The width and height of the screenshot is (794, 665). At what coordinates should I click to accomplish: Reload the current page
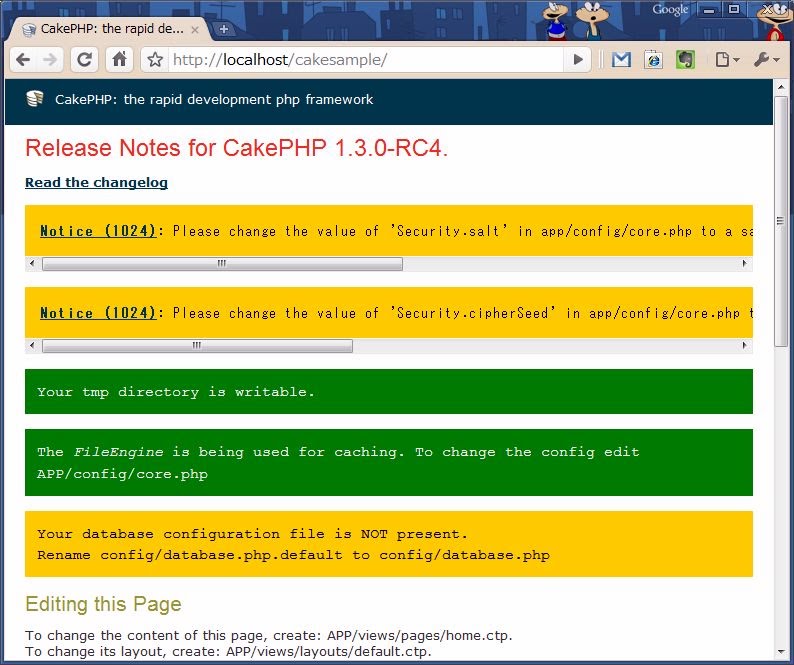pyautogui.click(x=85, y=60)
